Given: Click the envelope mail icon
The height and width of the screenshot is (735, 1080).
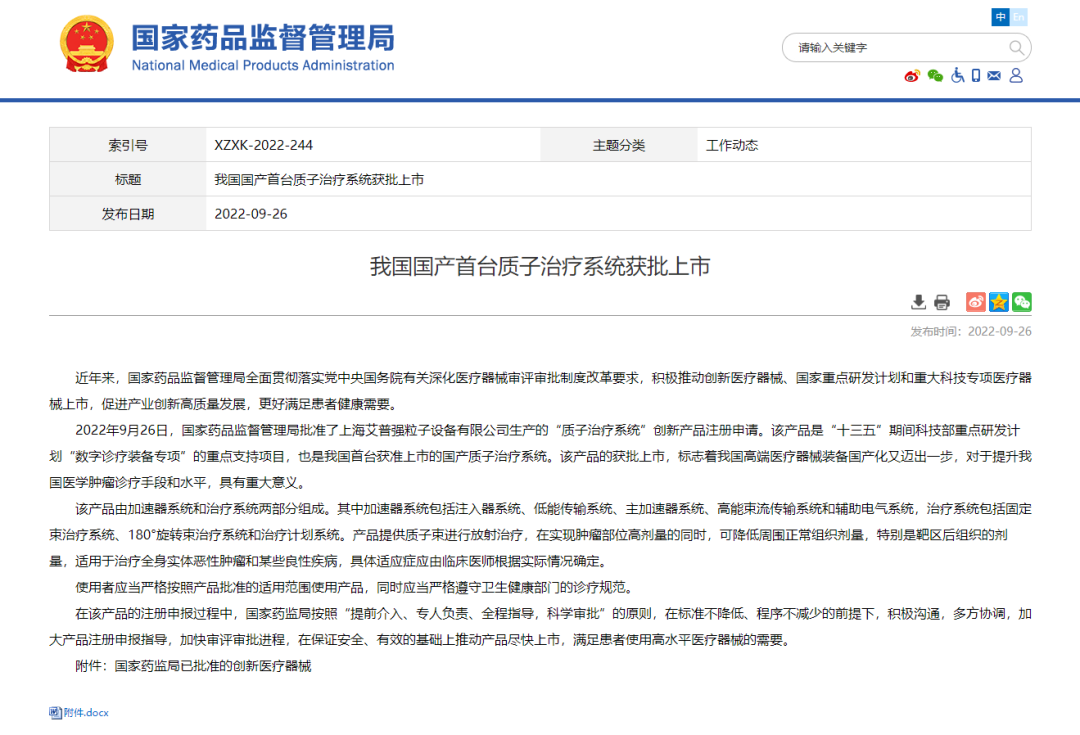Looking at the screenshot, I should (994, 76).
